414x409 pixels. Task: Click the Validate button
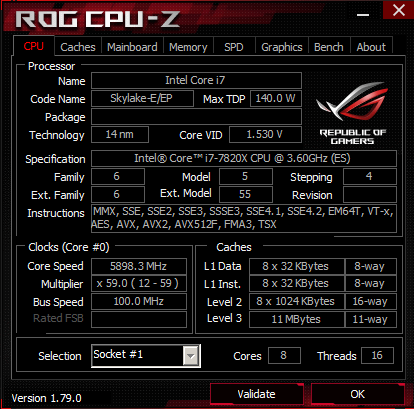257,394
